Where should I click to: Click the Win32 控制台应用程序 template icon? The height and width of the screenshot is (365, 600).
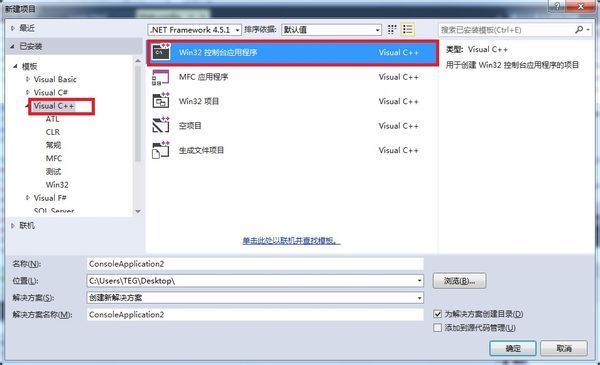pos(161,52)
